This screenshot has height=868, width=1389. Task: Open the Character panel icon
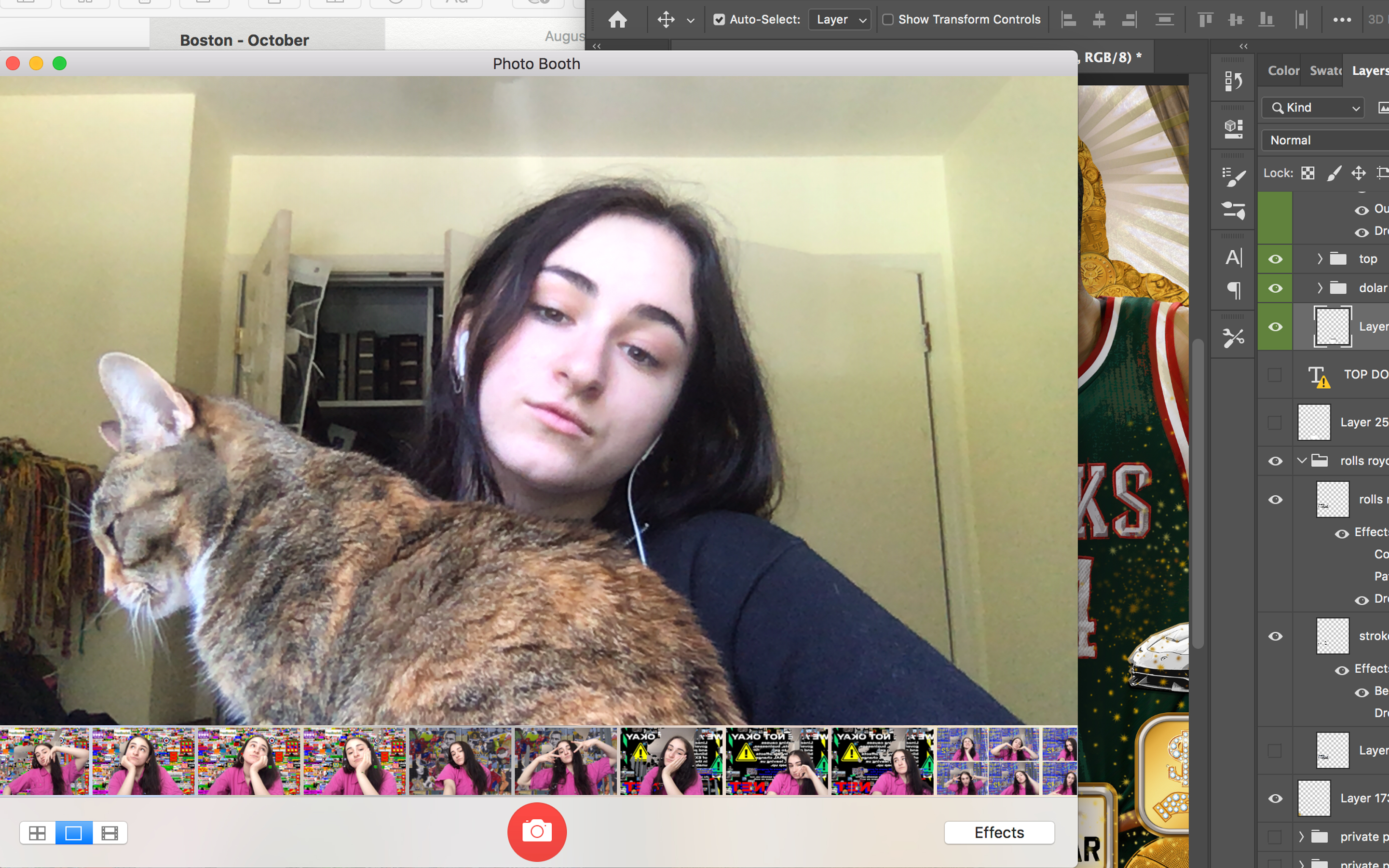point(1233,257)
